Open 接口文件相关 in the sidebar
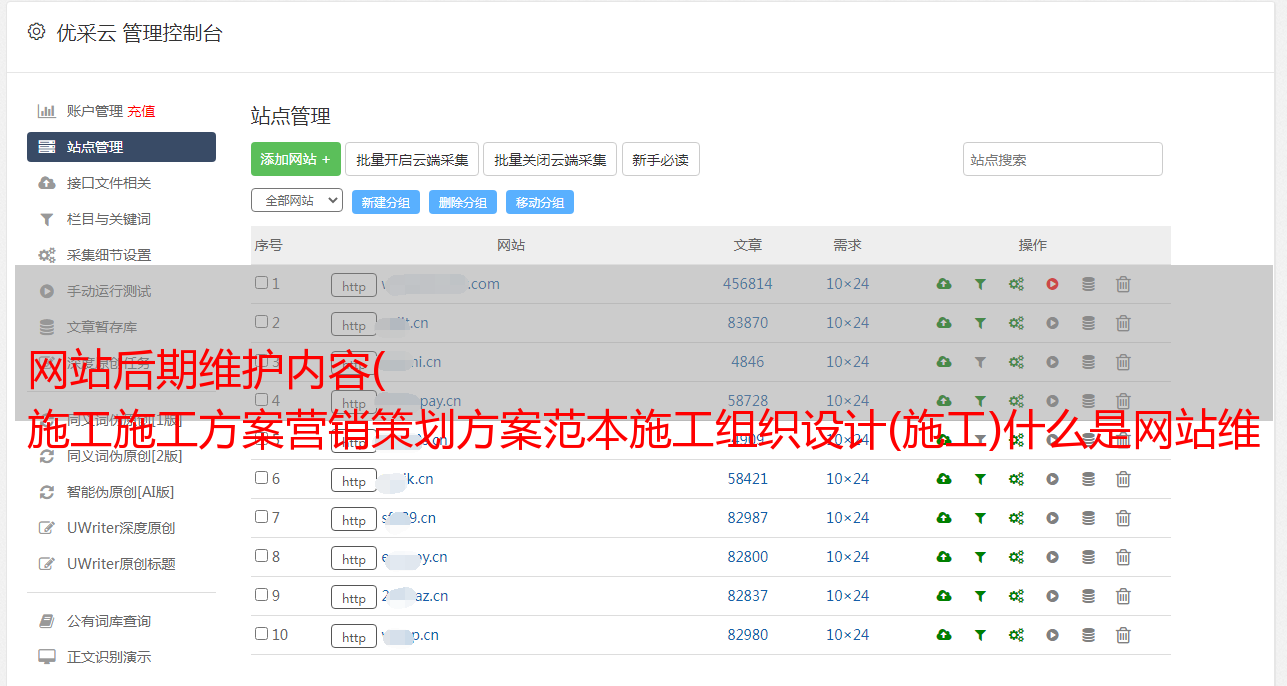This screenshot has height=686, width=1287. [x=109, y=183]
